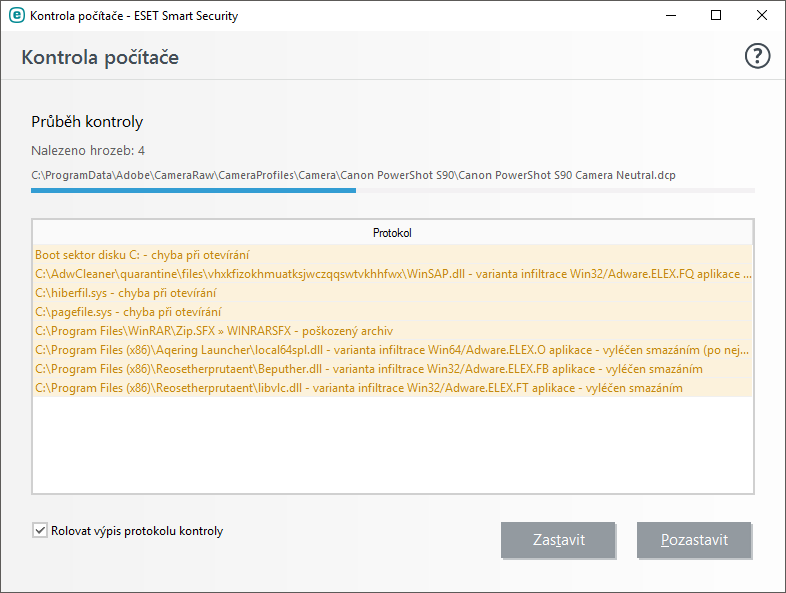Select the AdwCleaner WinSAP.dll log row
The image size is (786, 593).
point(392,274)
